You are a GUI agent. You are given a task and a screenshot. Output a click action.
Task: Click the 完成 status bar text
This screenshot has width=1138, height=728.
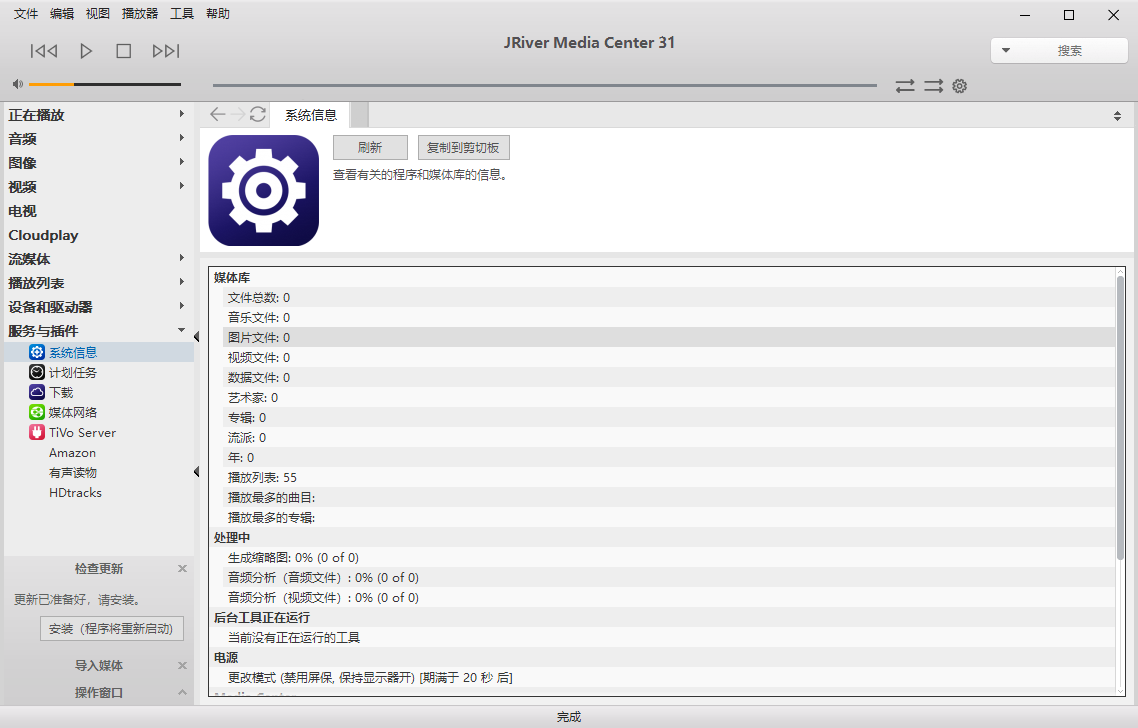tap(569, 716)
